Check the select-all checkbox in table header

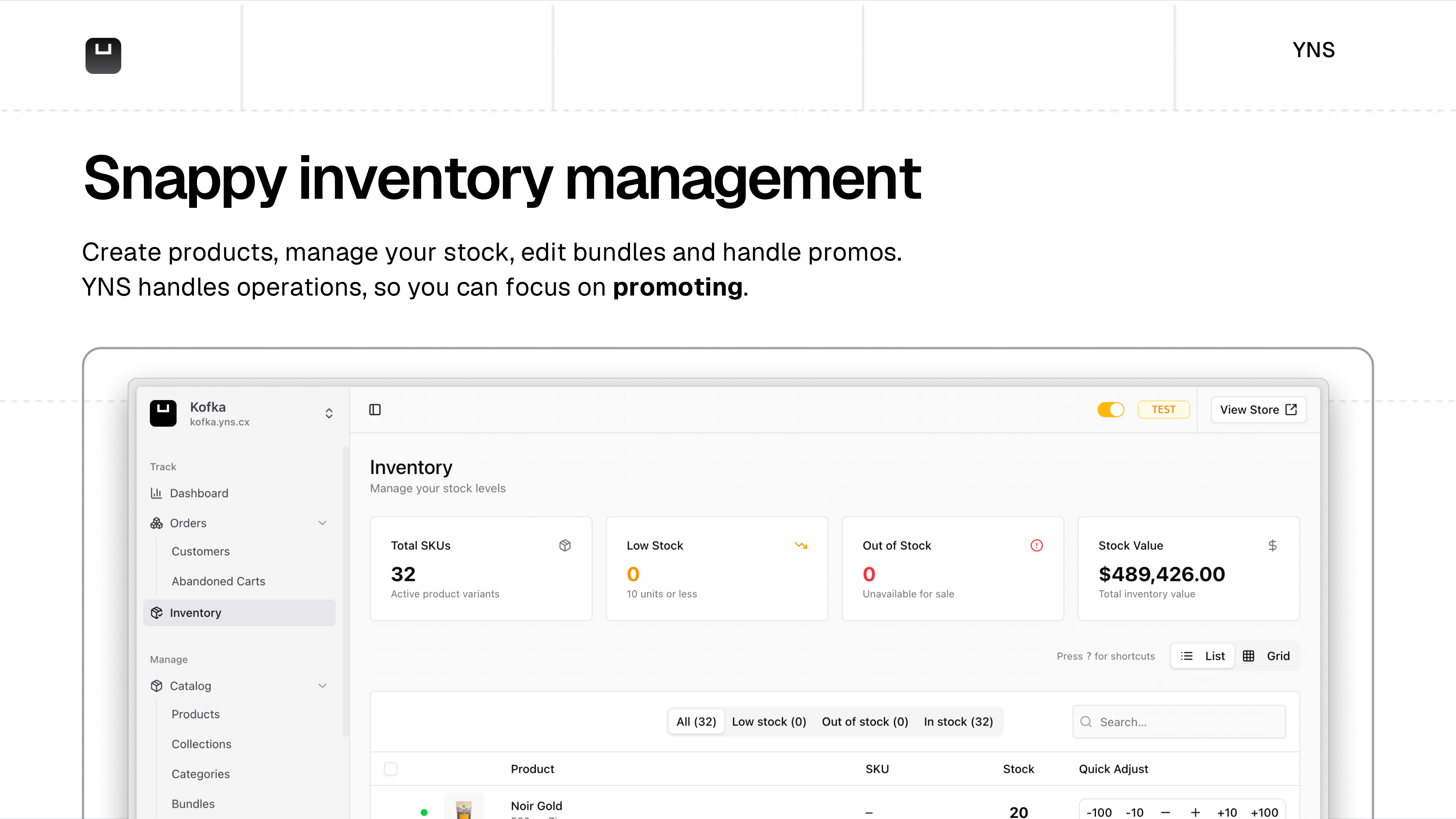click(x=391, y=769)
